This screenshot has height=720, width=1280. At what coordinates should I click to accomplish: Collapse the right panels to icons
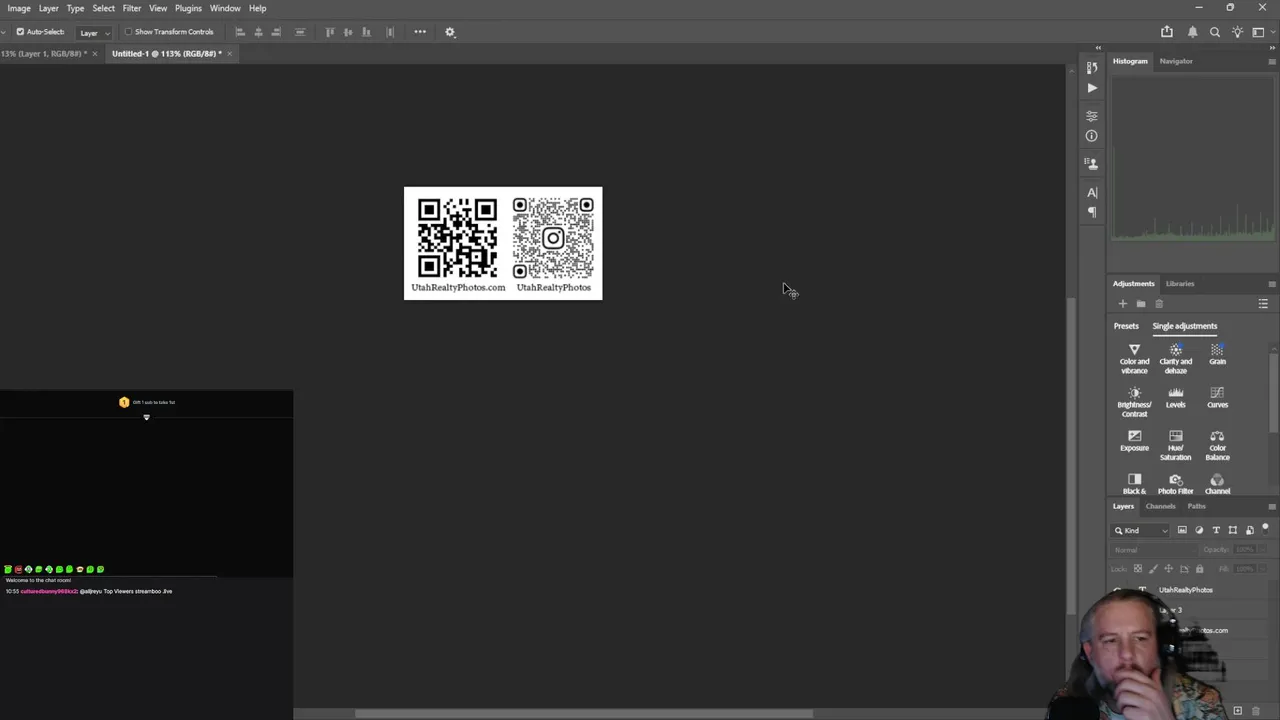point(1272,48)
